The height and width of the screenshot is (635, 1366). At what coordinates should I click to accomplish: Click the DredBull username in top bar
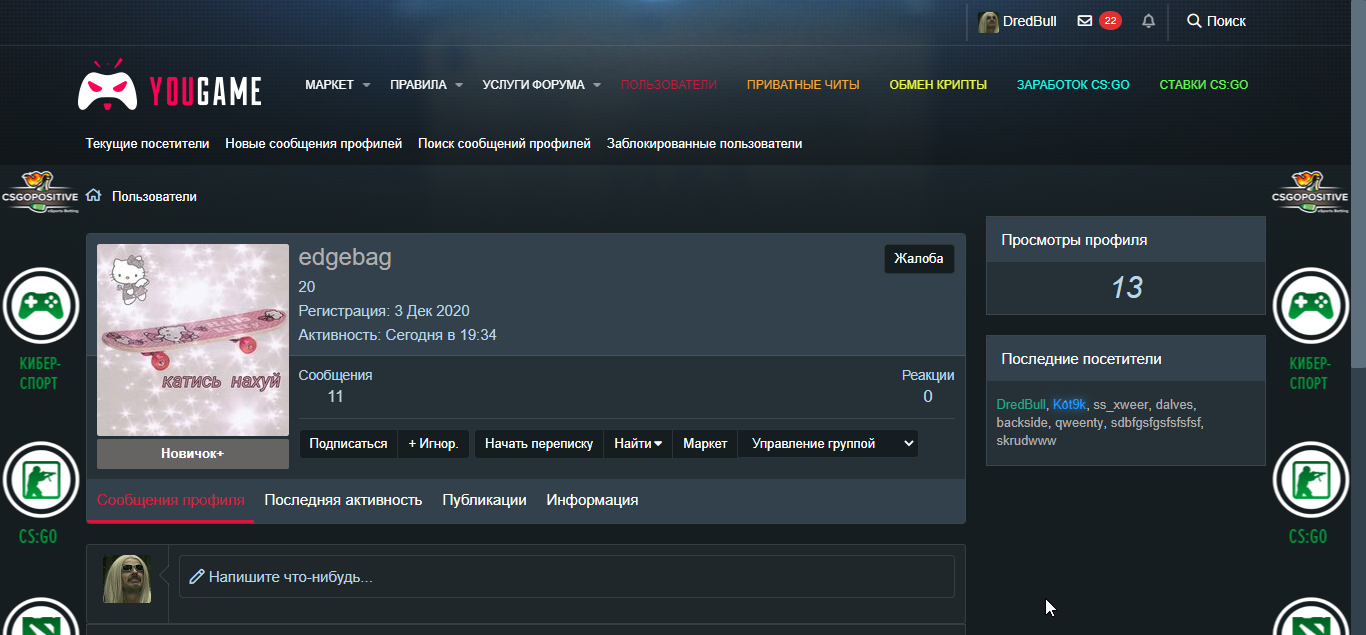point(1030,22)
